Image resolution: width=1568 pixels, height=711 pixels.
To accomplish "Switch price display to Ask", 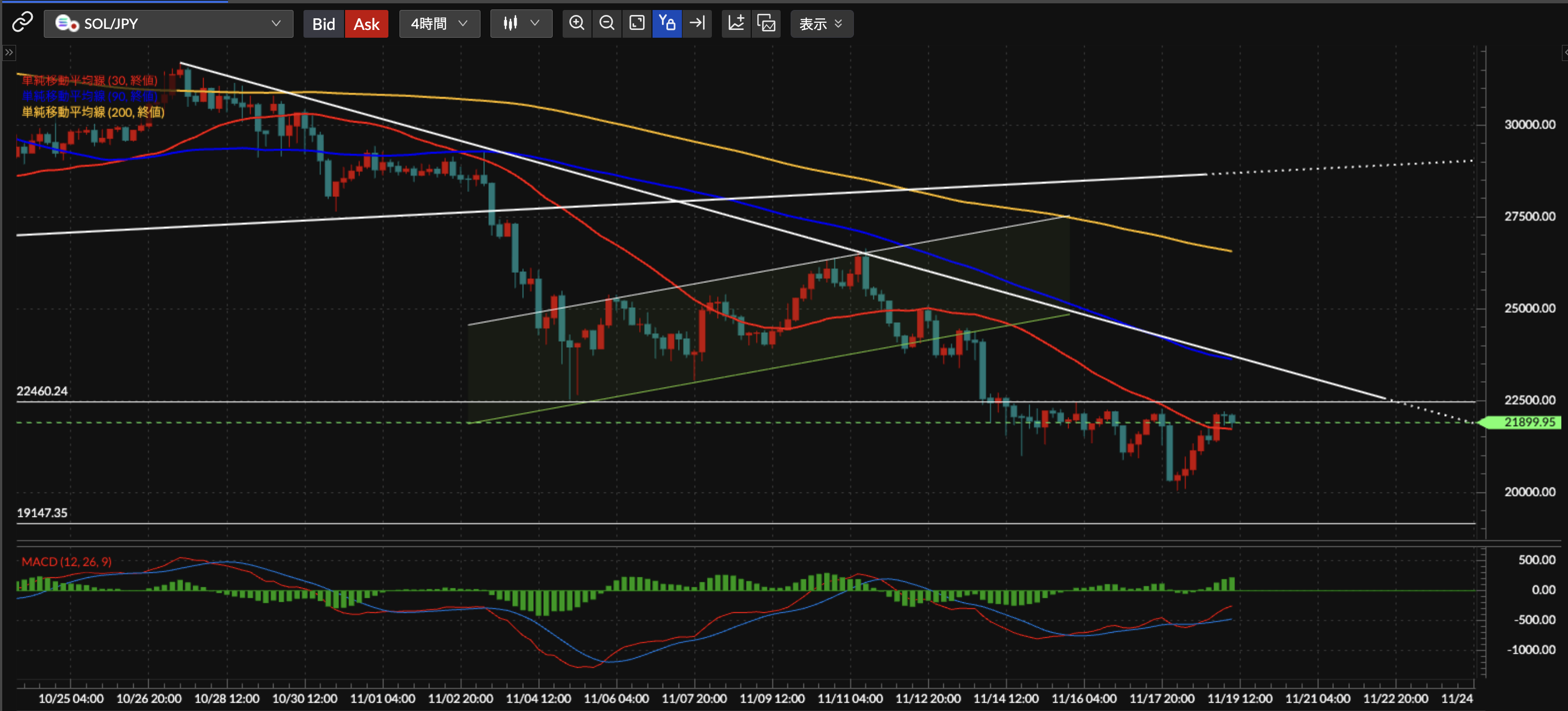I will click(366, 24).
